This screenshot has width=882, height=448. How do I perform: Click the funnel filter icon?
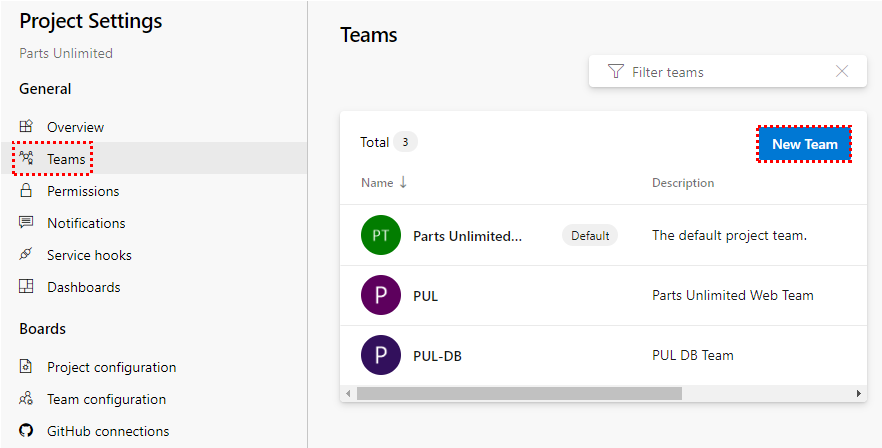click(616, 71)
